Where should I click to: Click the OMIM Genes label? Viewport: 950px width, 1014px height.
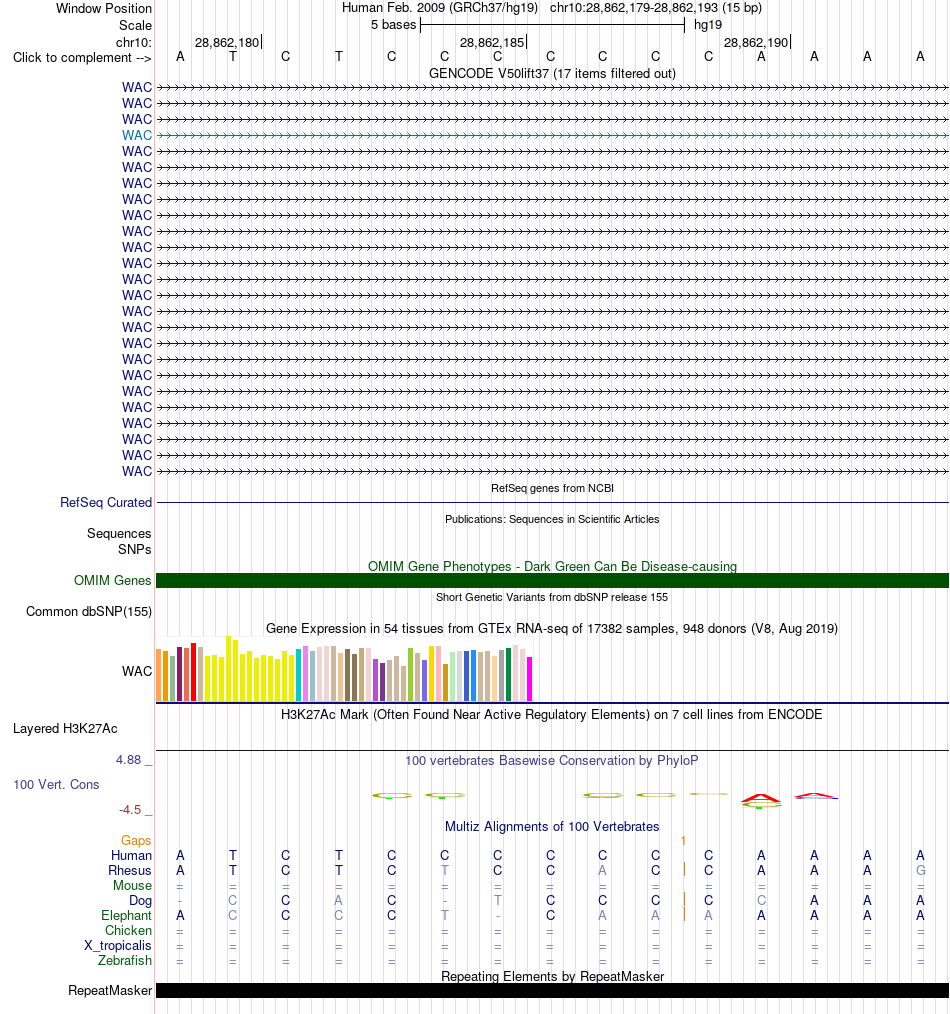(113, 581)
